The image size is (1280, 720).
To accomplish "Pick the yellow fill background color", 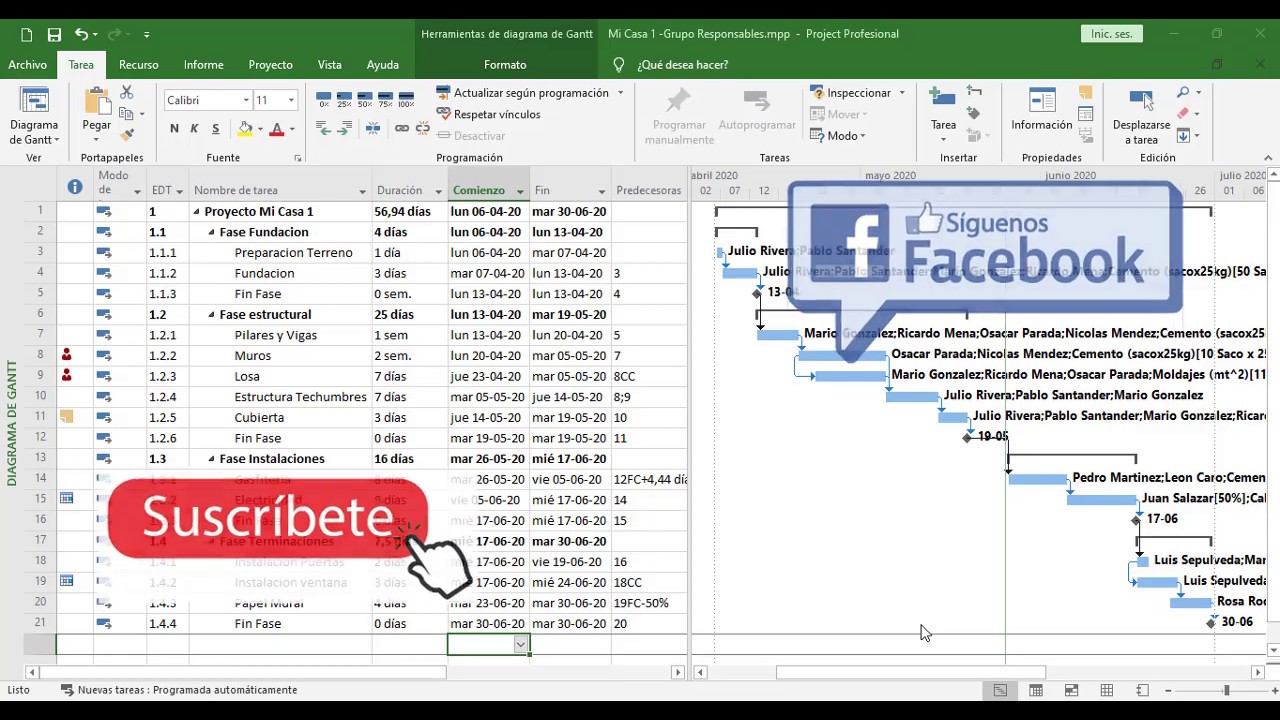I will click(x=245, y=128).
